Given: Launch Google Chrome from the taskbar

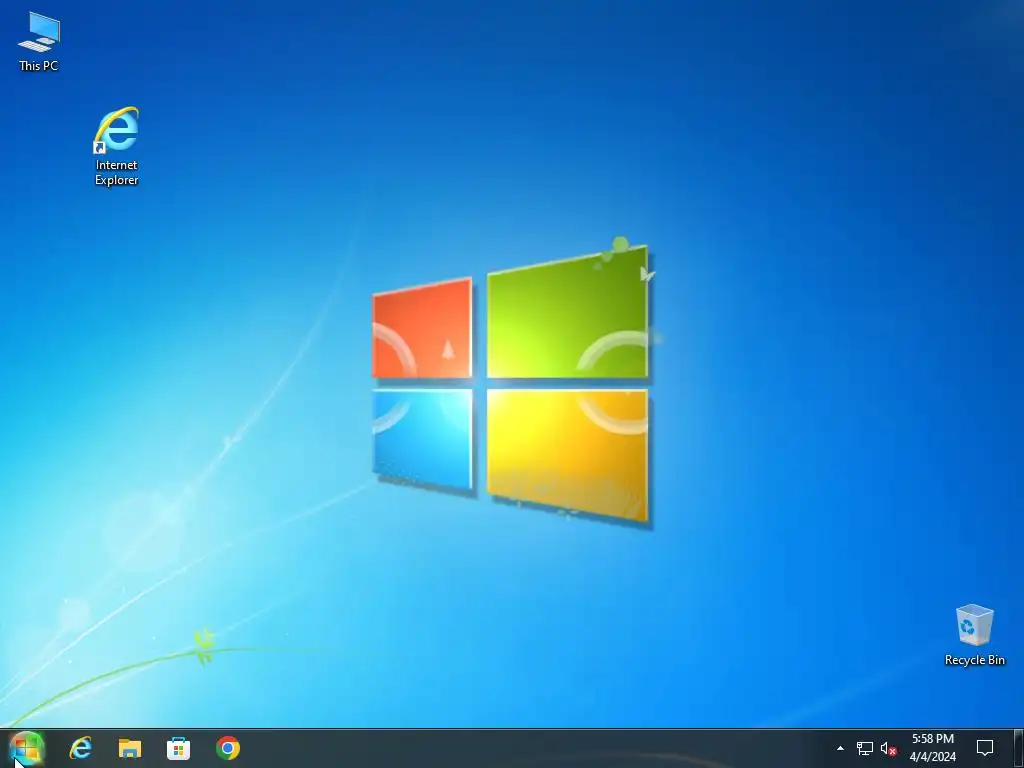Looking at the screenshot, I should click(x=227, y=748).
